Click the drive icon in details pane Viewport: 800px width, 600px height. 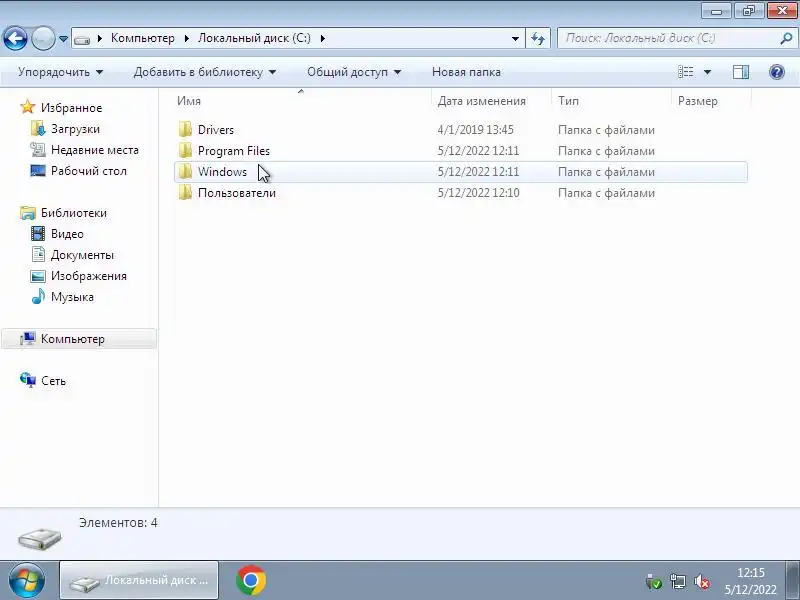pos(40,539)
